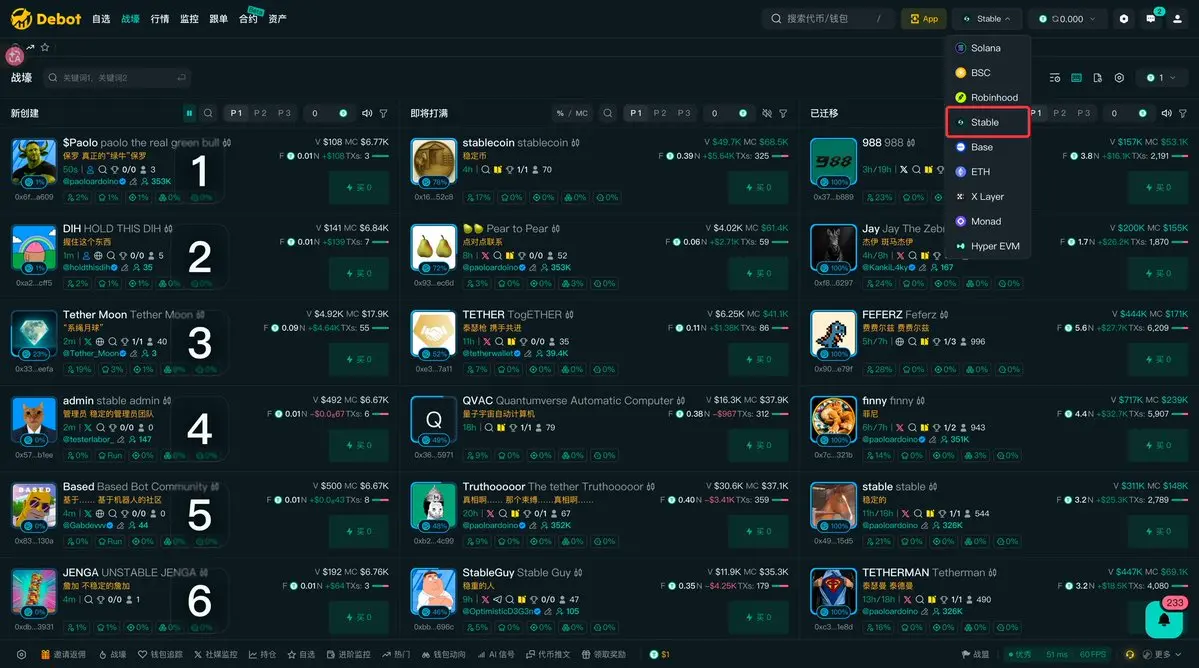Click buy button on $Paolo row
Viewport: 1199px width, 668px height.
click(x=359, y=187)
